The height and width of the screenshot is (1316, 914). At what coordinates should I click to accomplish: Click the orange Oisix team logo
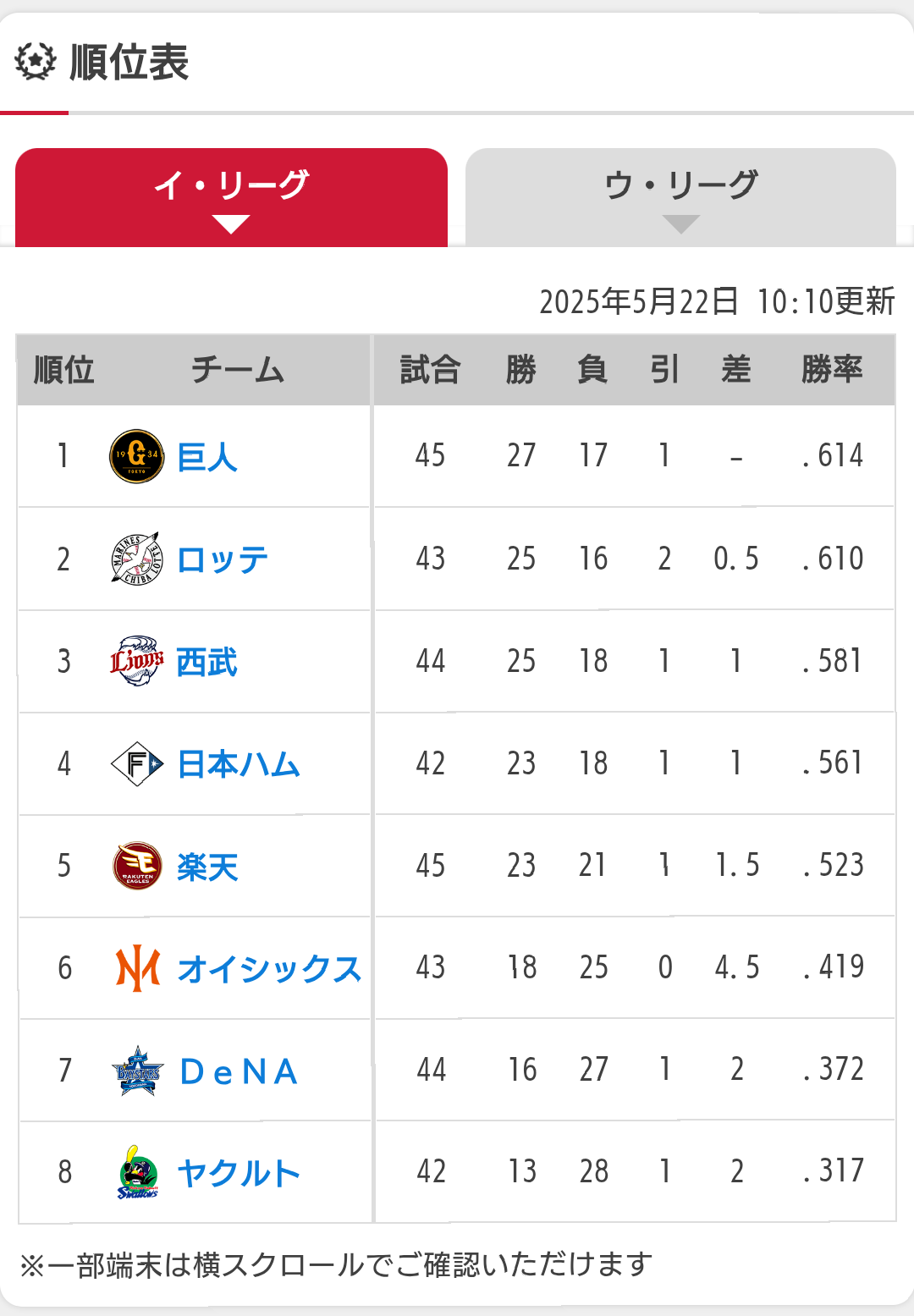138,968
